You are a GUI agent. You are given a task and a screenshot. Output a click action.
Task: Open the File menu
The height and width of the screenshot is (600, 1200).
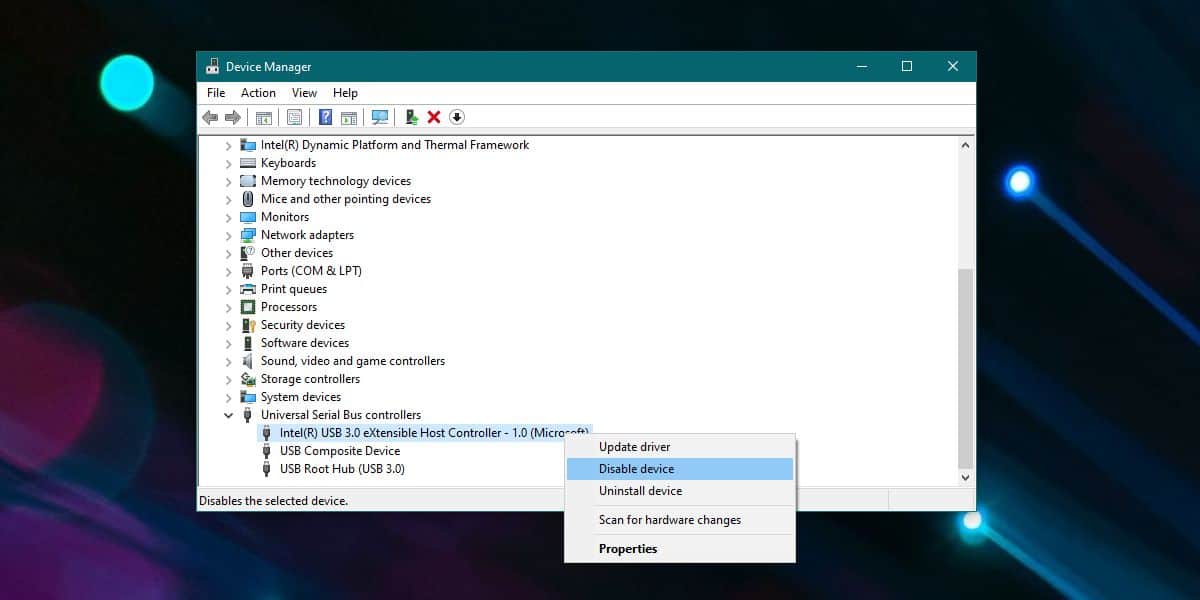click(216, 93)
